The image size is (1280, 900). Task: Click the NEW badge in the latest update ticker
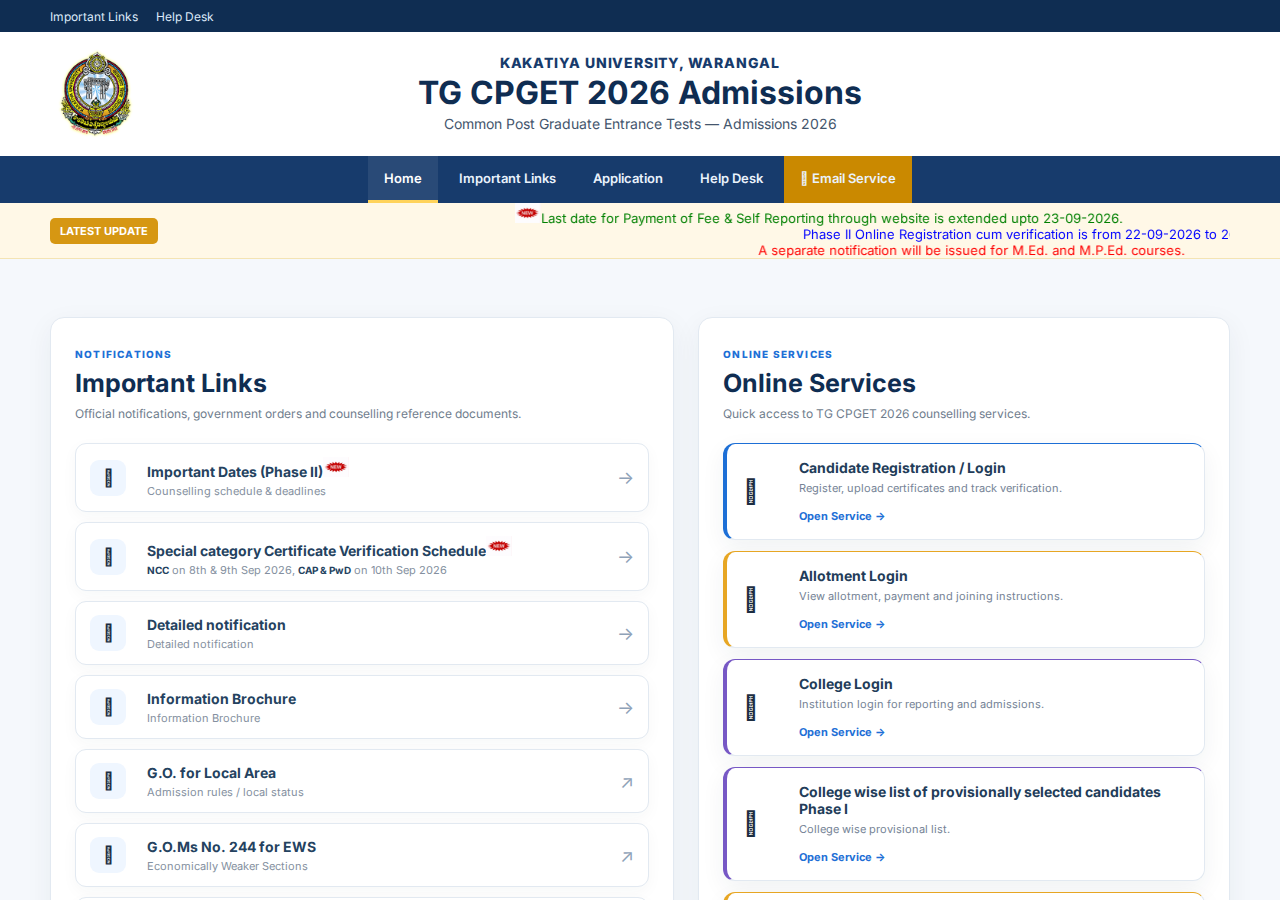[x=527, y=213]
